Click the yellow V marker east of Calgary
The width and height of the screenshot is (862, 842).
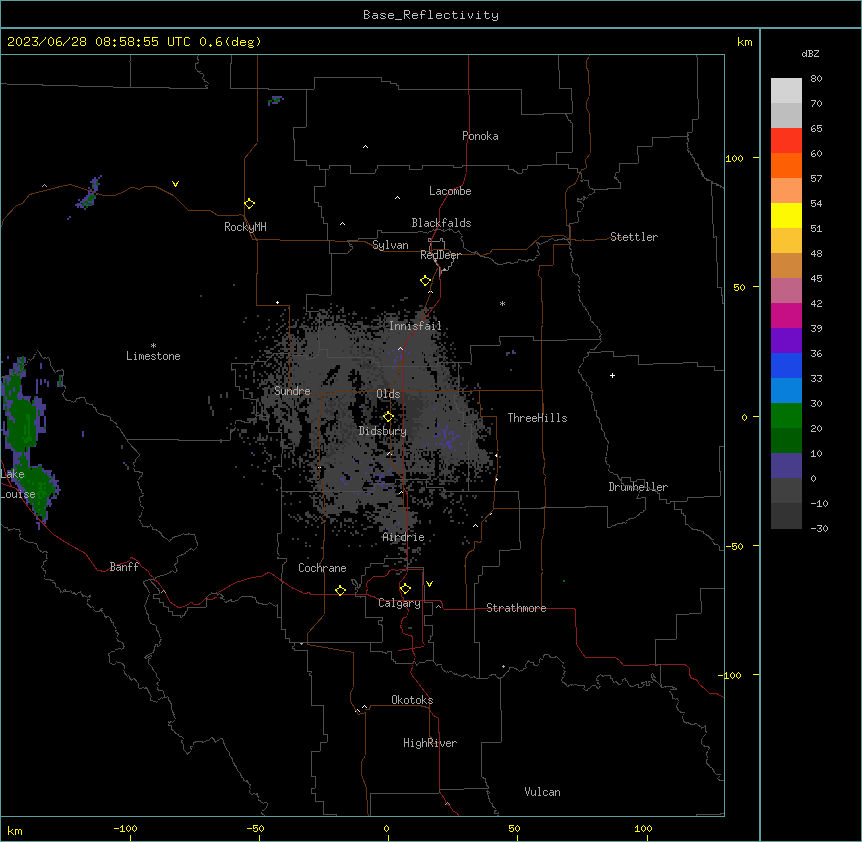pyautogui.click(x=429, y=584)
